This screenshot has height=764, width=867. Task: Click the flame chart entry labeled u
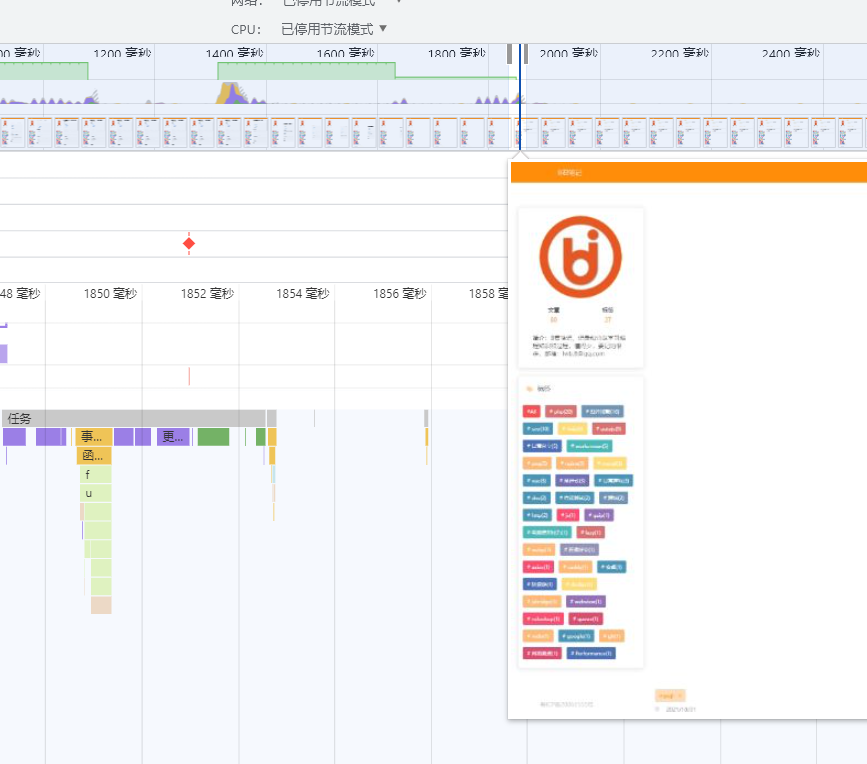pos(95,494)
